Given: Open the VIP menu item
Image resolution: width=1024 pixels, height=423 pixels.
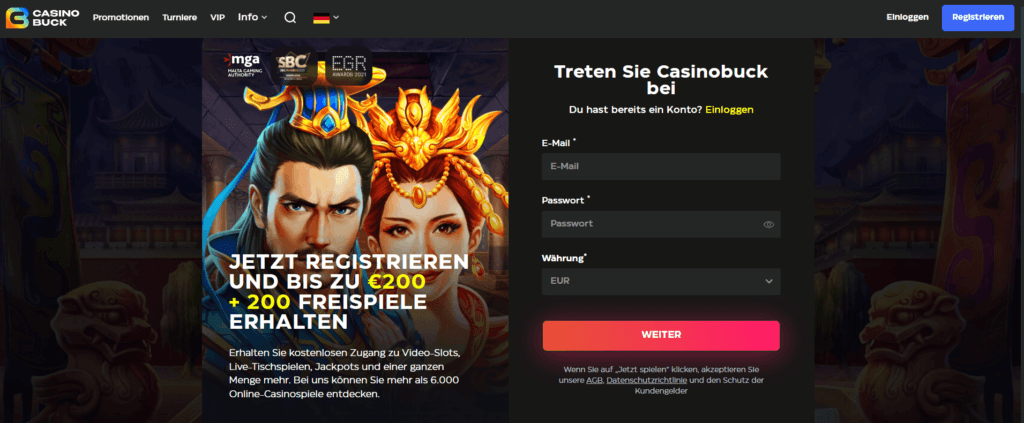Looking at the screenshot, I should (x=217, y=18).
